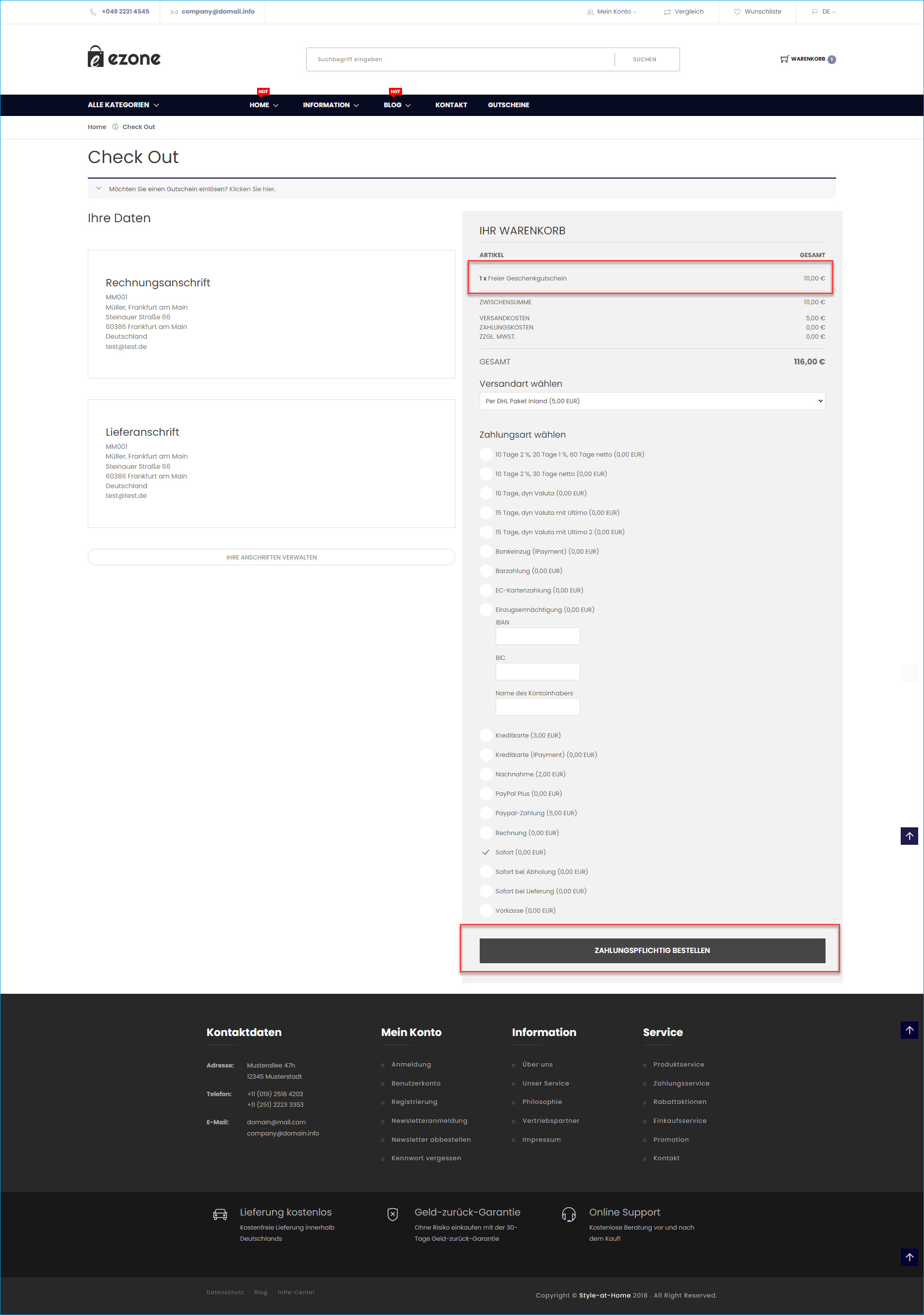Open the Anmeldung footer link
Image resolution: width=924 pixels, height=1315 pixels.
pos(411,1065)
